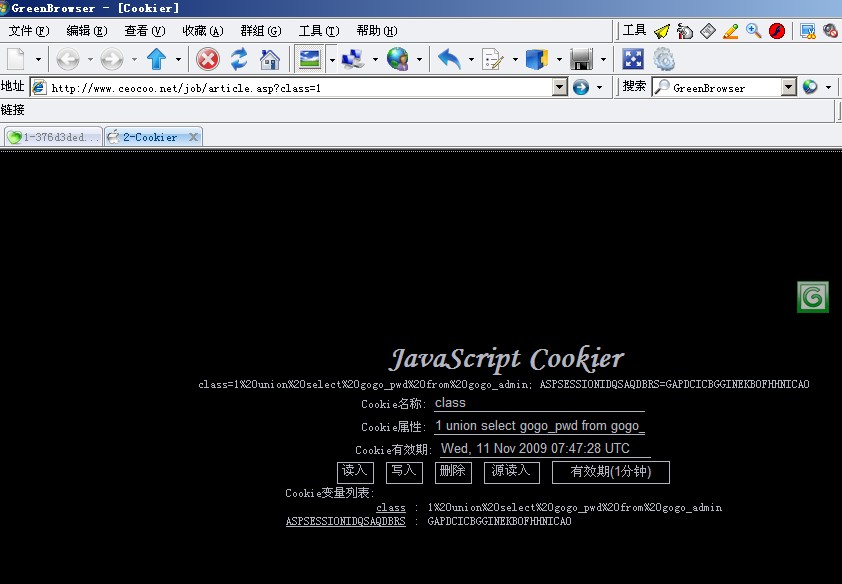Image resolution: width=842 pixels, height=584 pixels.
Task: Click the green G floating button
Action: 812,297
